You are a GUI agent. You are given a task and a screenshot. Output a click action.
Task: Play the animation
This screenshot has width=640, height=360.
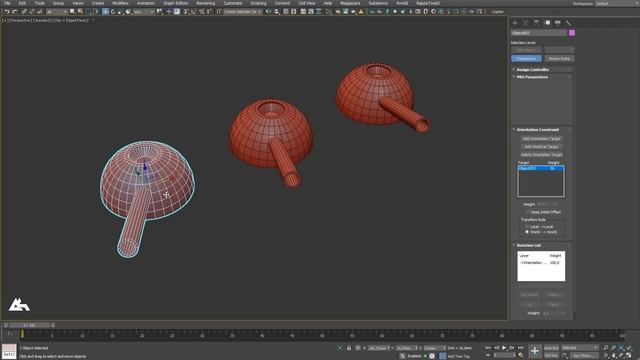click(504, 348)
